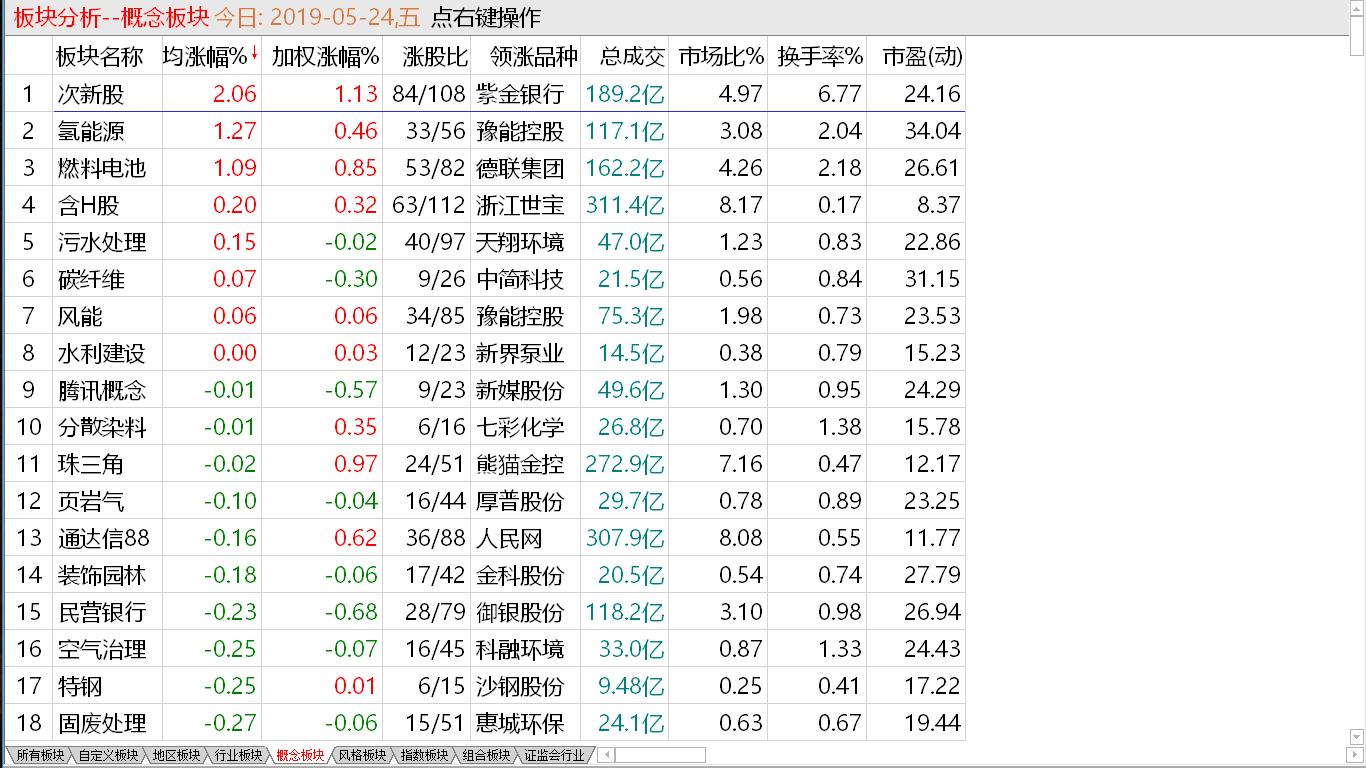Click leading stock 七彩化学
This screenshot has width=1366, height=768.
pos(520,427)
